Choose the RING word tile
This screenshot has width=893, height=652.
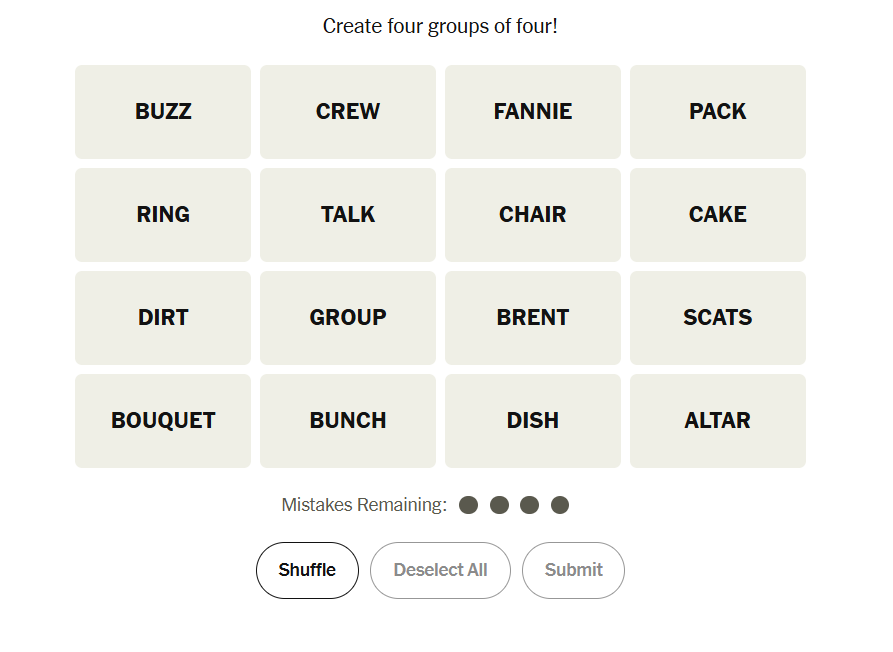(163, 215)
